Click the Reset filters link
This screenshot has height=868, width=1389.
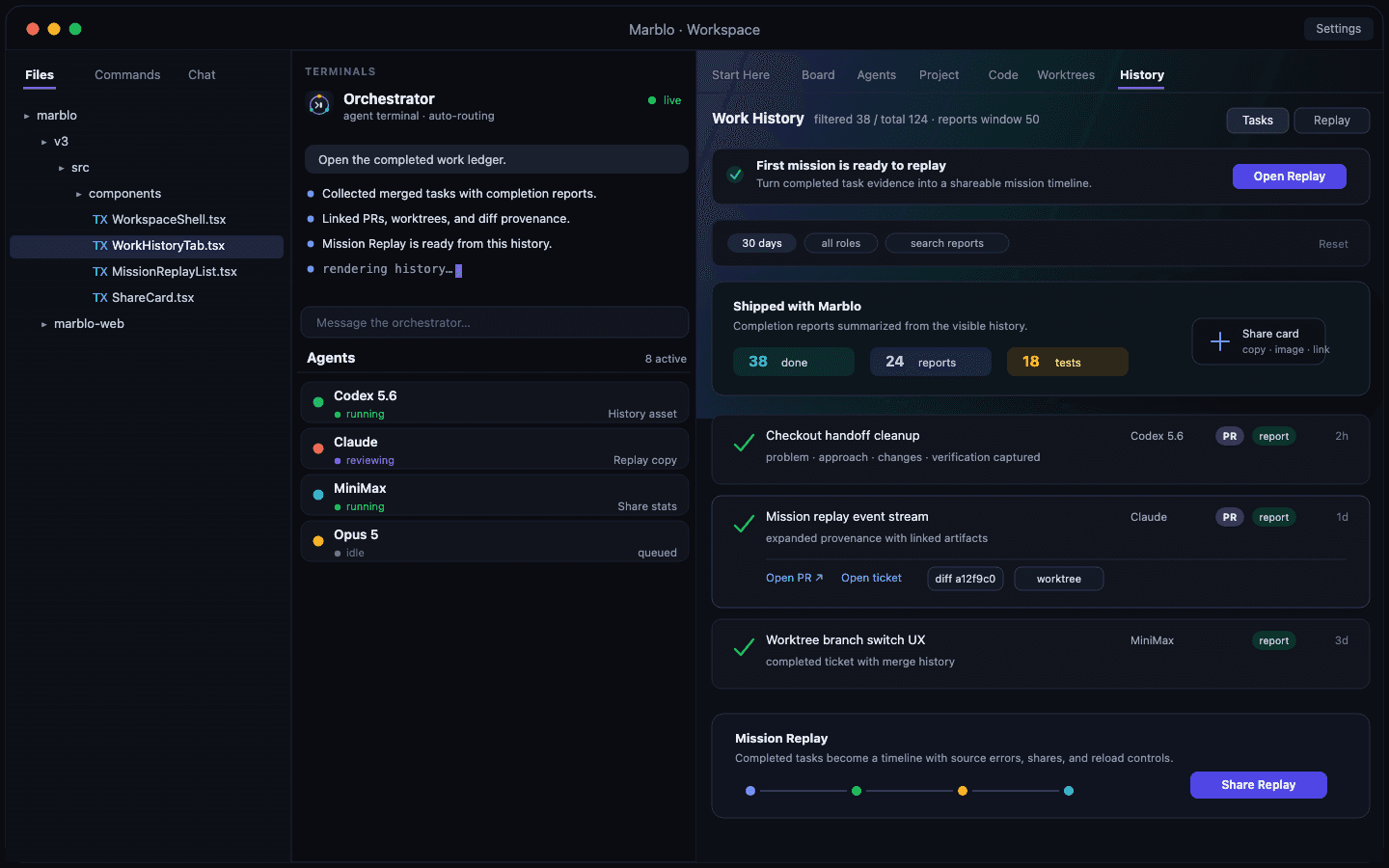[x=1334, y=244]
